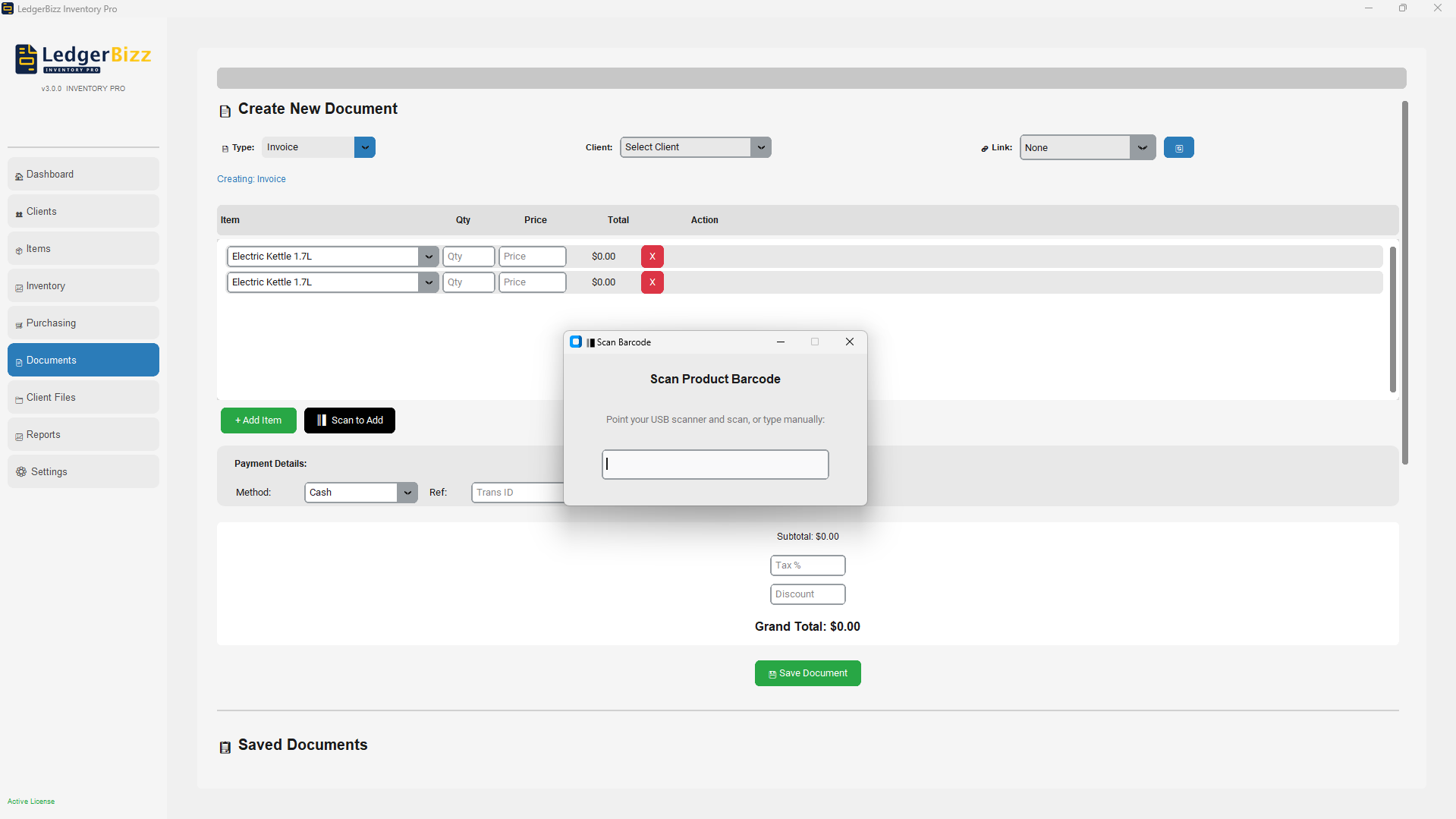Open Purchasing from the sidebar
Image resolution: width=1456 pixels, height=819 pixels.
83,323
